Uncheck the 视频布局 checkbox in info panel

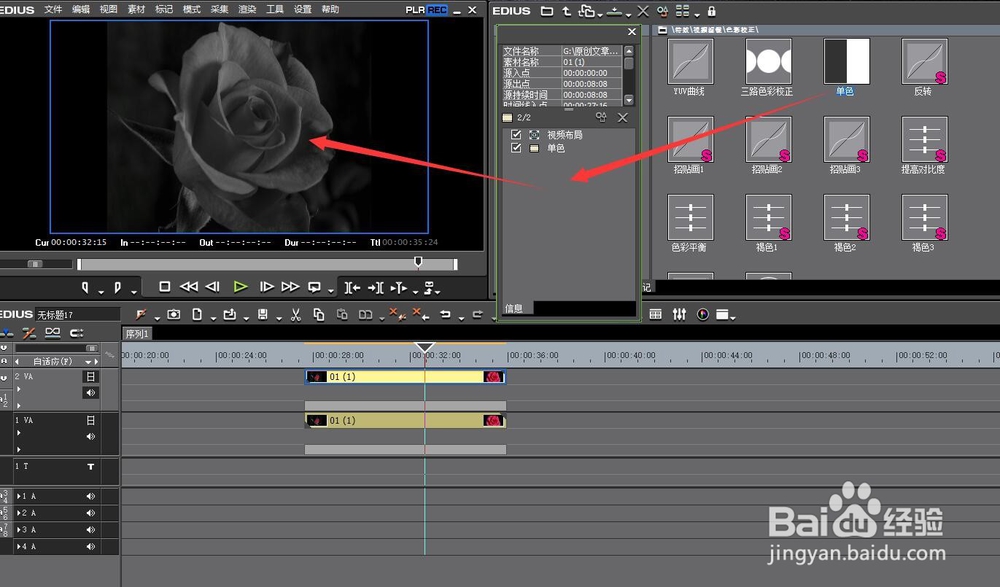coord(516,135)
